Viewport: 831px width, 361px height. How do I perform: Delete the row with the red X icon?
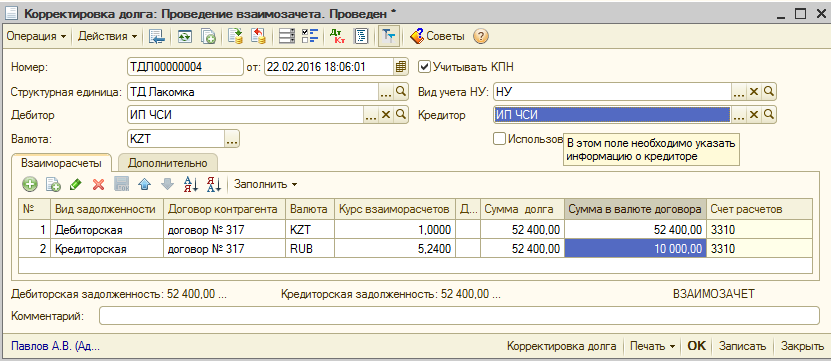point(99,184)
